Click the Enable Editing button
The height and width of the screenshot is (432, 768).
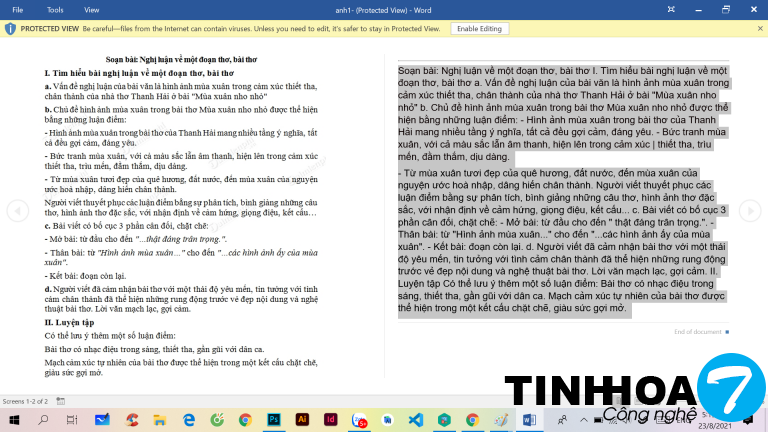[479, 28]
